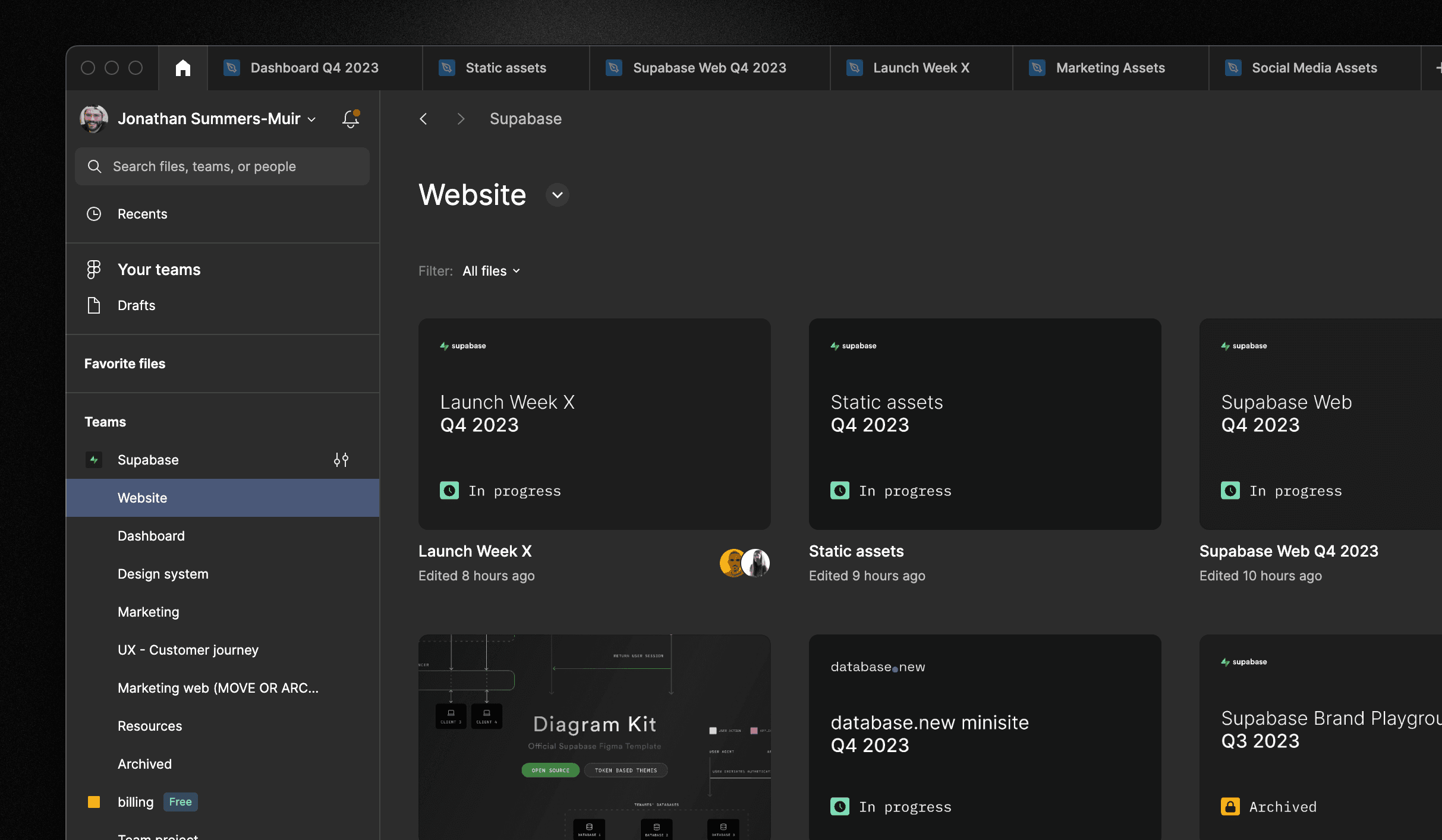Select the billing team
This screenshot has width=1442, height=840.
click(x=222, y=802)
